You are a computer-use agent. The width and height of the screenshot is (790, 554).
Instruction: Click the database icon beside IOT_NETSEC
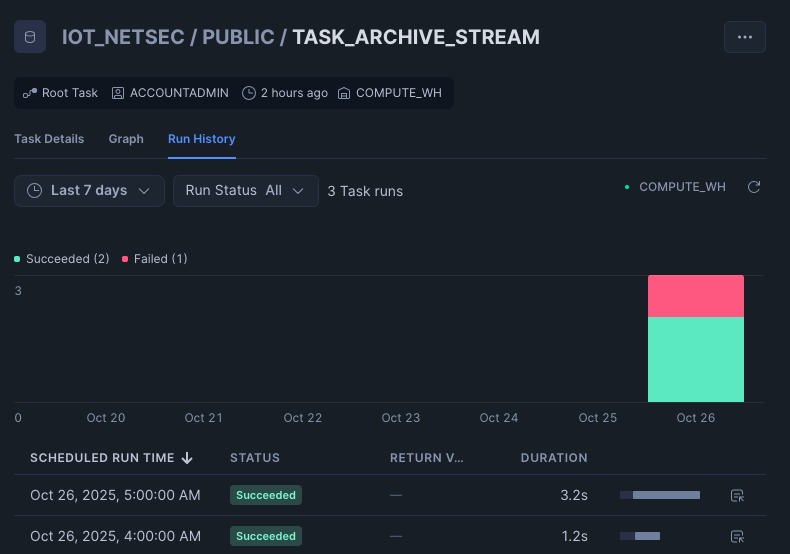(30, 37)
